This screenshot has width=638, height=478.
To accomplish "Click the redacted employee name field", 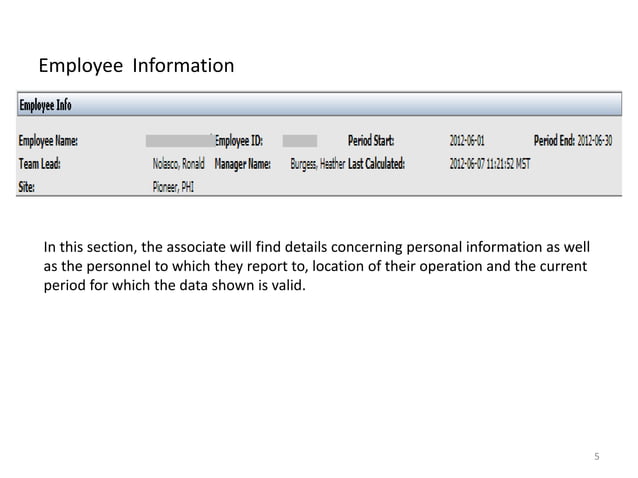I will coord(180,141).
